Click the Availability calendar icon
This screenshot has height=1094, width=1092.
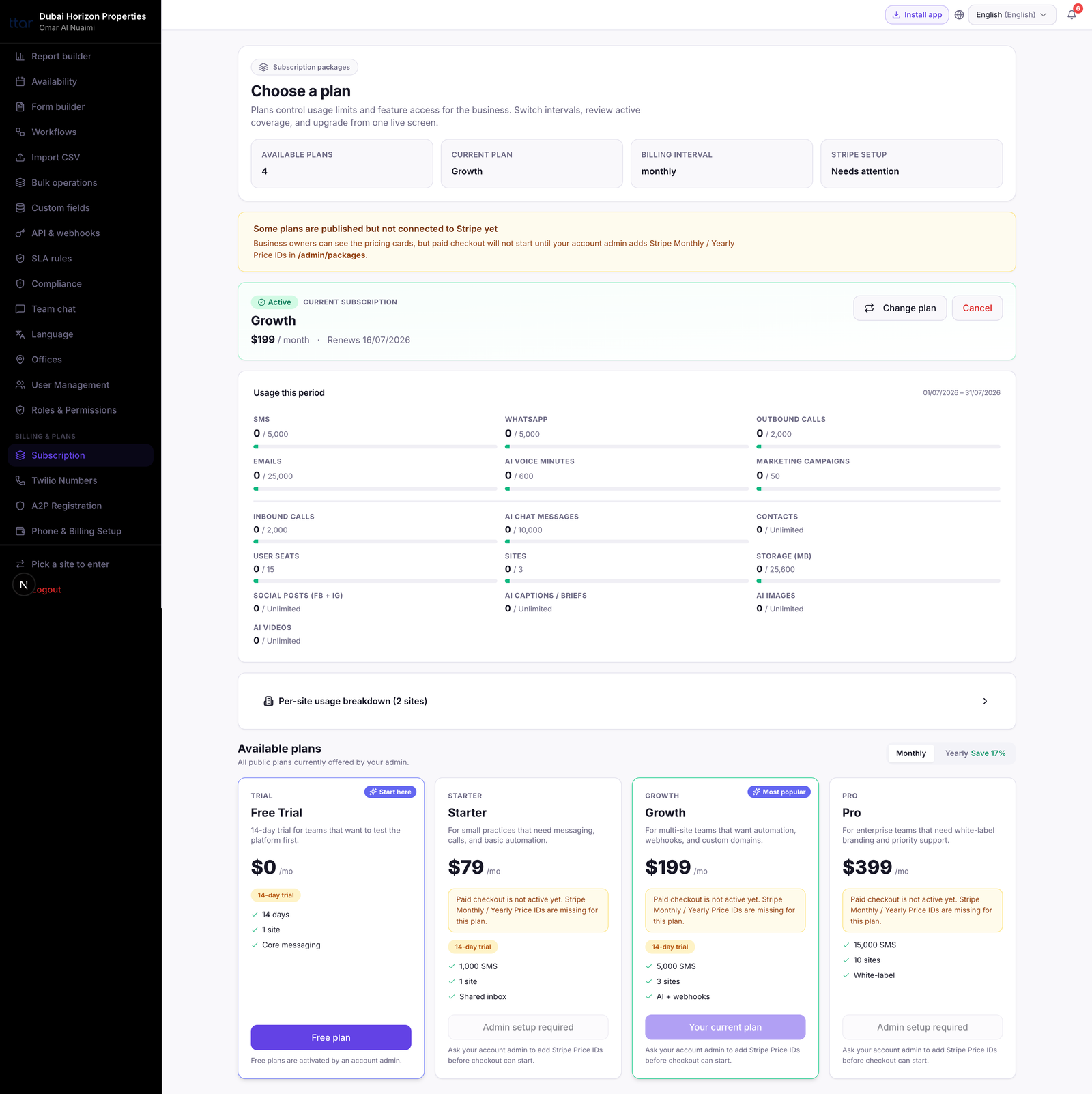pos(20,82)
